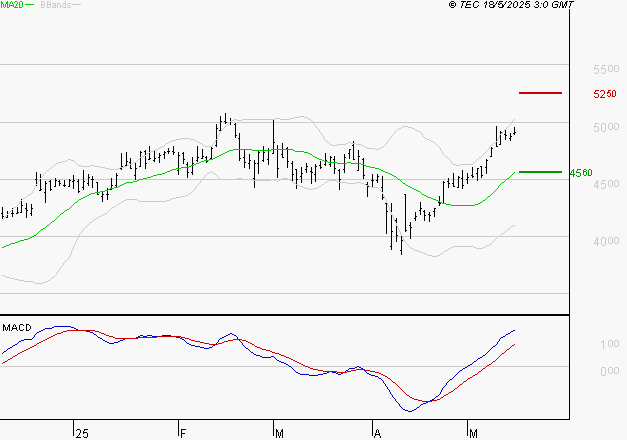Select the 'A' April marker on time axis

click(377, 432)
